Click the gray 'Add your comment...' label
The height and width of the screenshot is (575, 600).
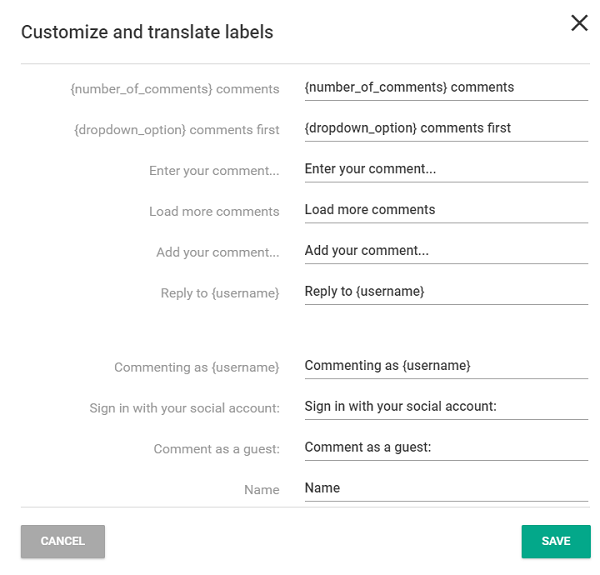pos(218,252)
